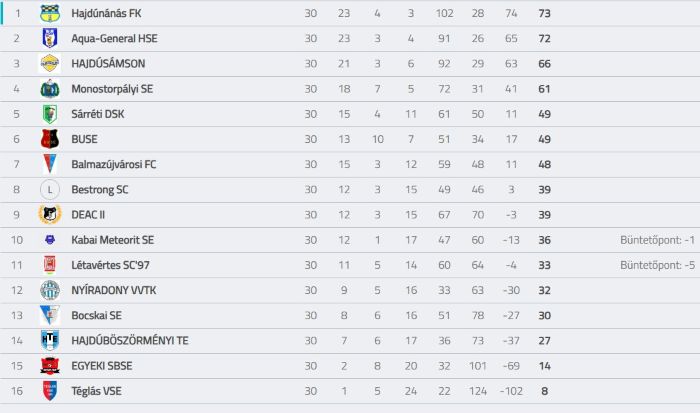Click the Aqua-General HSE club logo
This screenshot has width=700, height=413.
(x=50, y=38)
